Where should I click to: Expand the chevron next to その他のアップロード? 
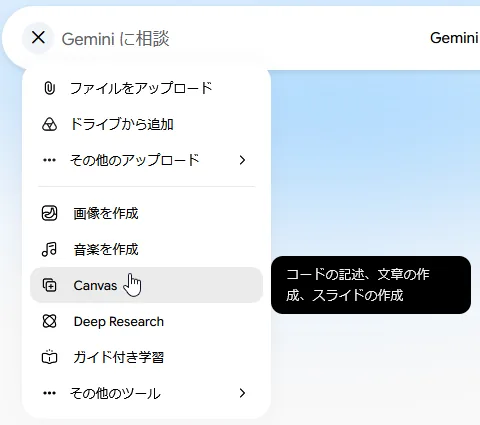[x=242, y=160]
